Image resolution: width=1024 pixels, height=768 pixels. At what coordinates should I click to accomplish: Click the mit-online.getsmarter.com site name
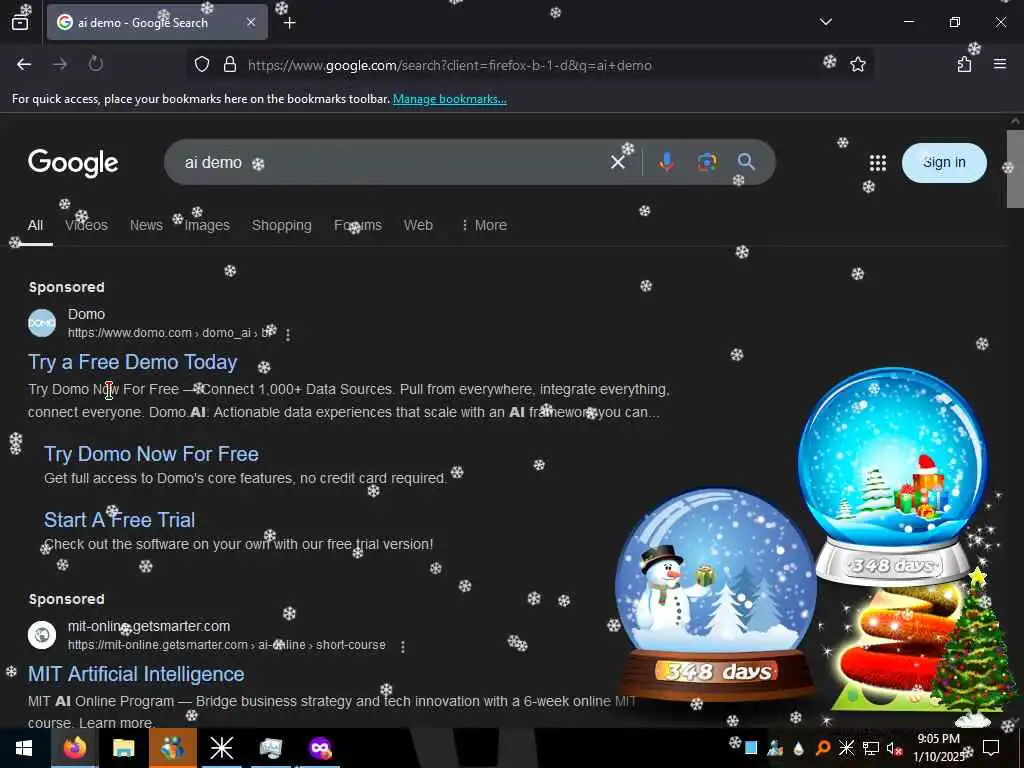(149, 626)
